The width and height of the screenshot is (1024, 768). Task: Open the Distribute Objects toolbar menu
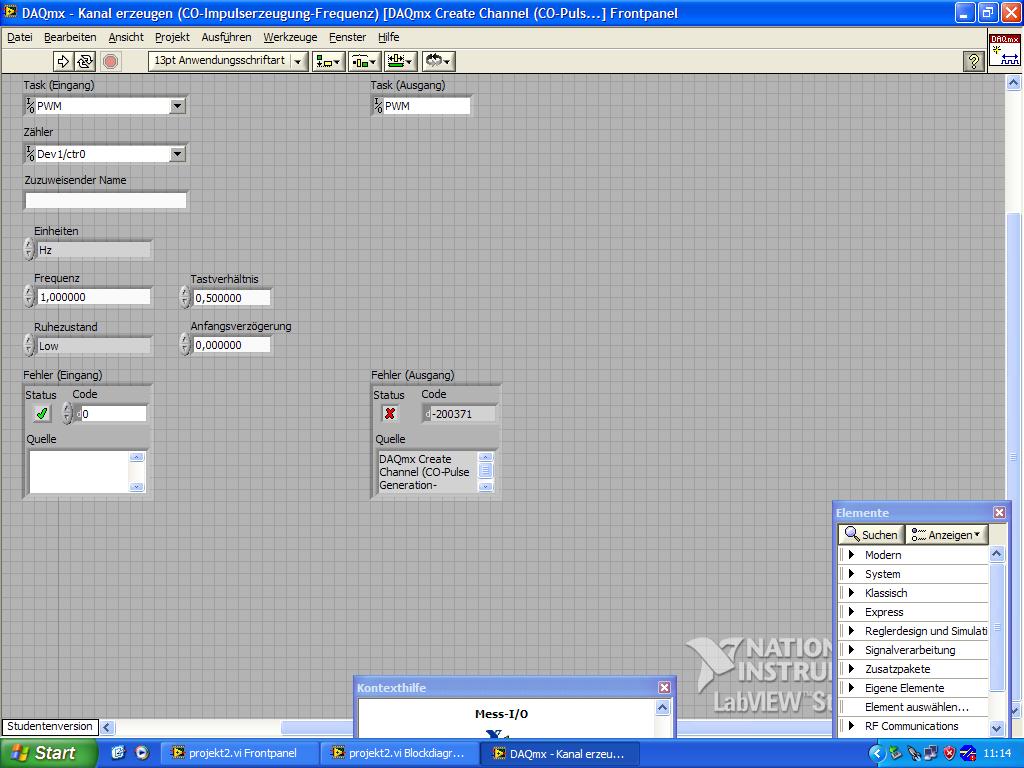[x=364, y=61]
